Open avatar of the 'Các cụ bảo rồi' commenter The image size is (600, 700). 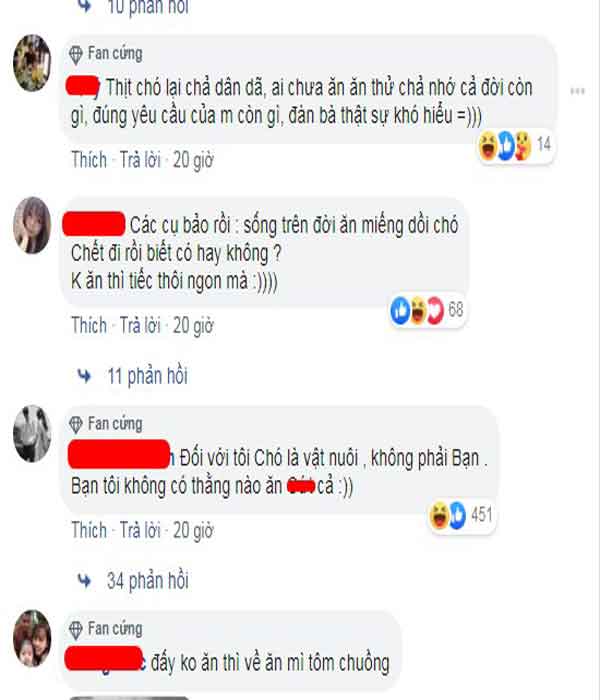32,225
